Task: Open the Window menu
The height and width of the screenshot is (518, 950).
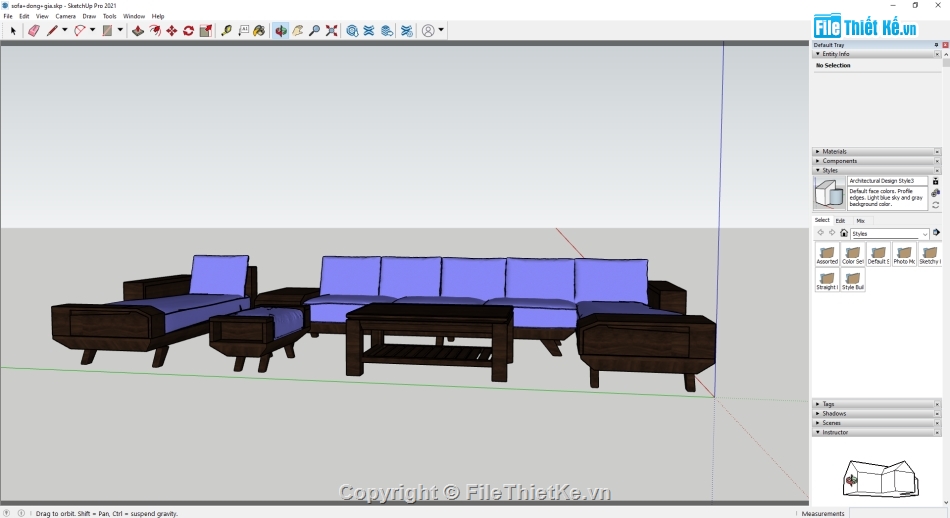Action: click(134, 16)
